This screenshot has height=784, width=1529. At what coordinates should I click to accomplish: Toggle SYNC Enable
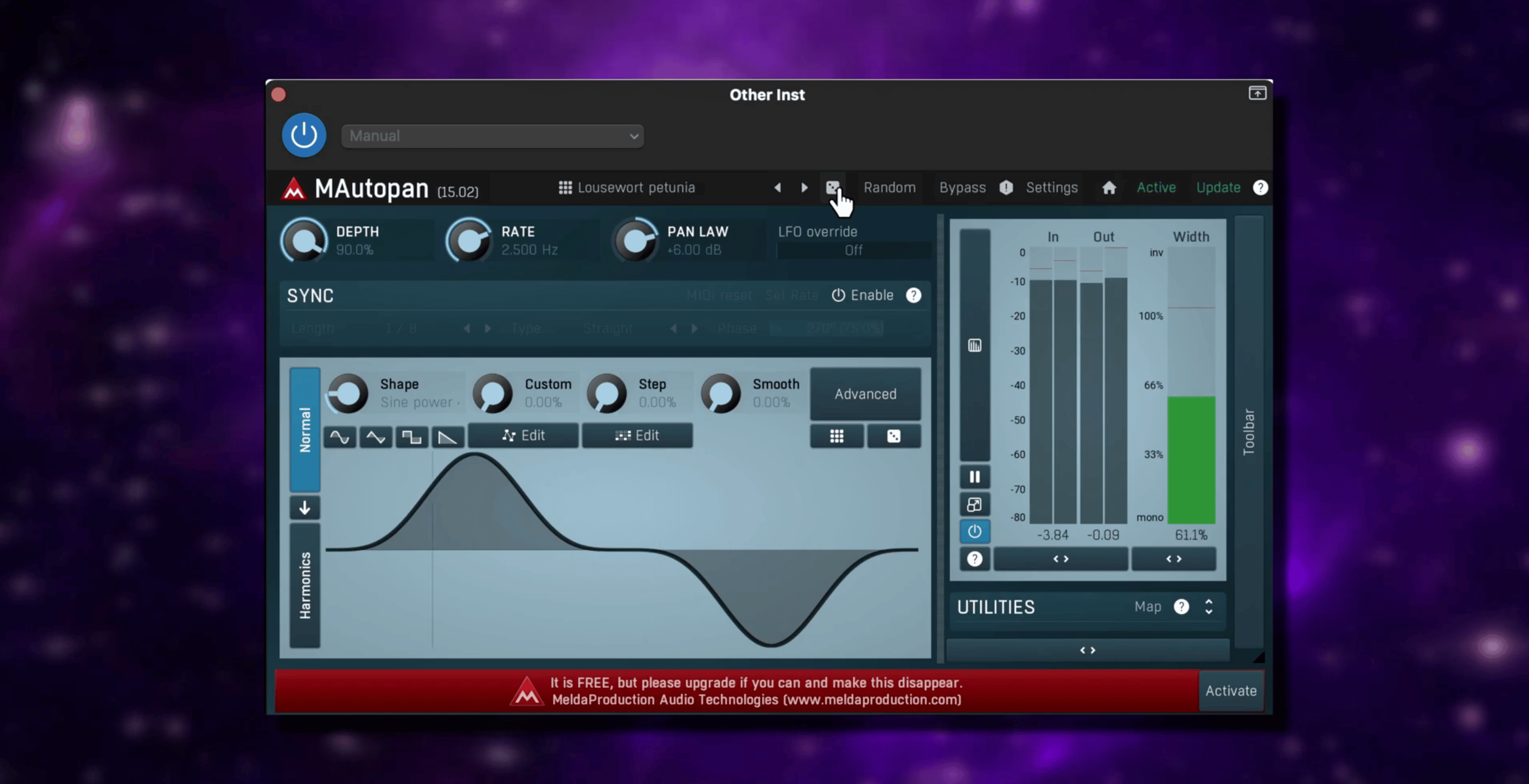(x=862, y=295)
